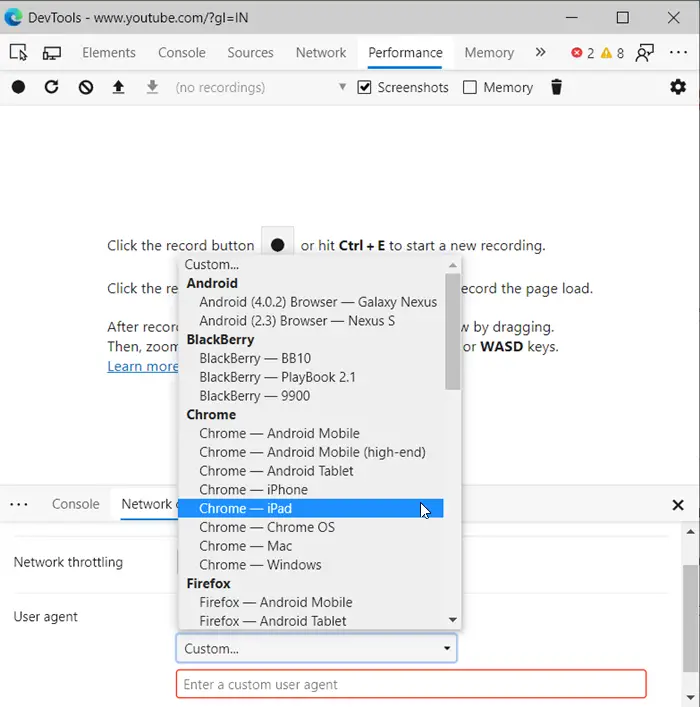
Task: Switch to the top Console tab
Action: [x=182, y=53]
